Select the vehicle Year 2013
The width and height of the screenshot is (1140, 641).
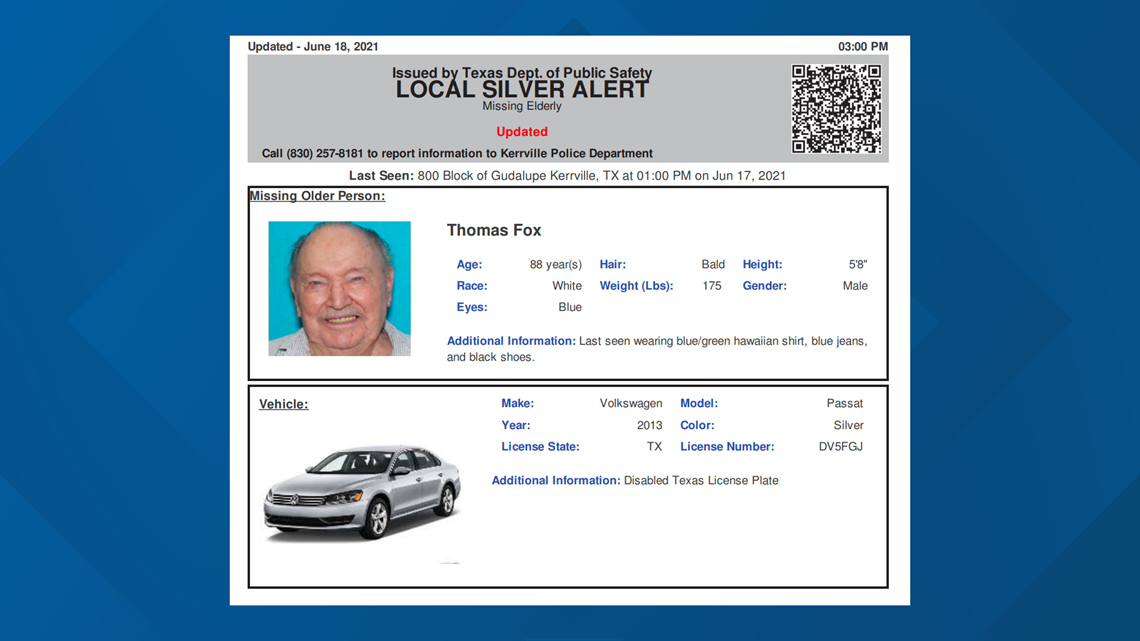pos(649,425)
